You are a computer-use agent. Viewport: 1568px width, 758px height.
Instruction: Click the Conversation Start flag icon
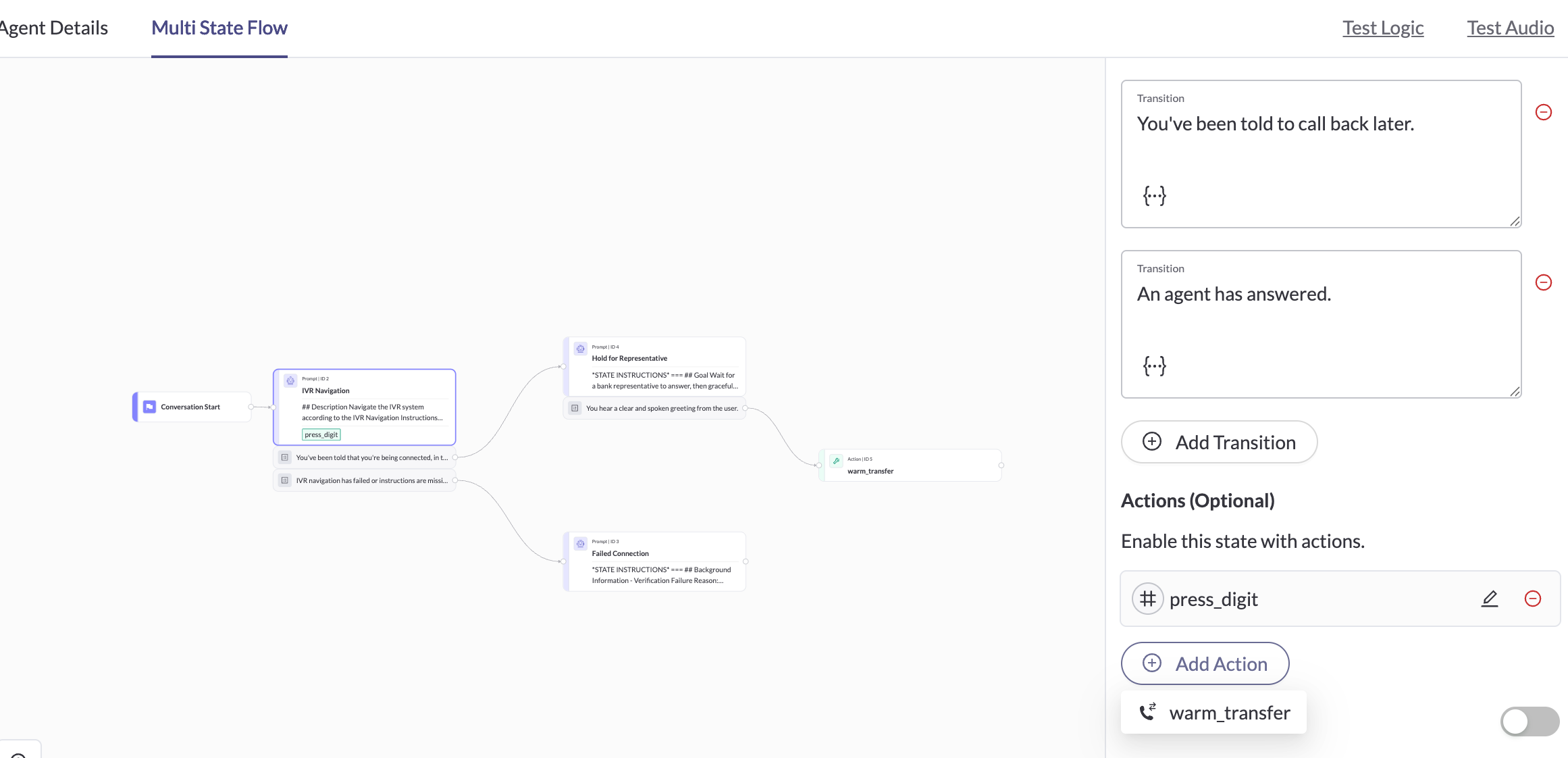pos(149,407)
